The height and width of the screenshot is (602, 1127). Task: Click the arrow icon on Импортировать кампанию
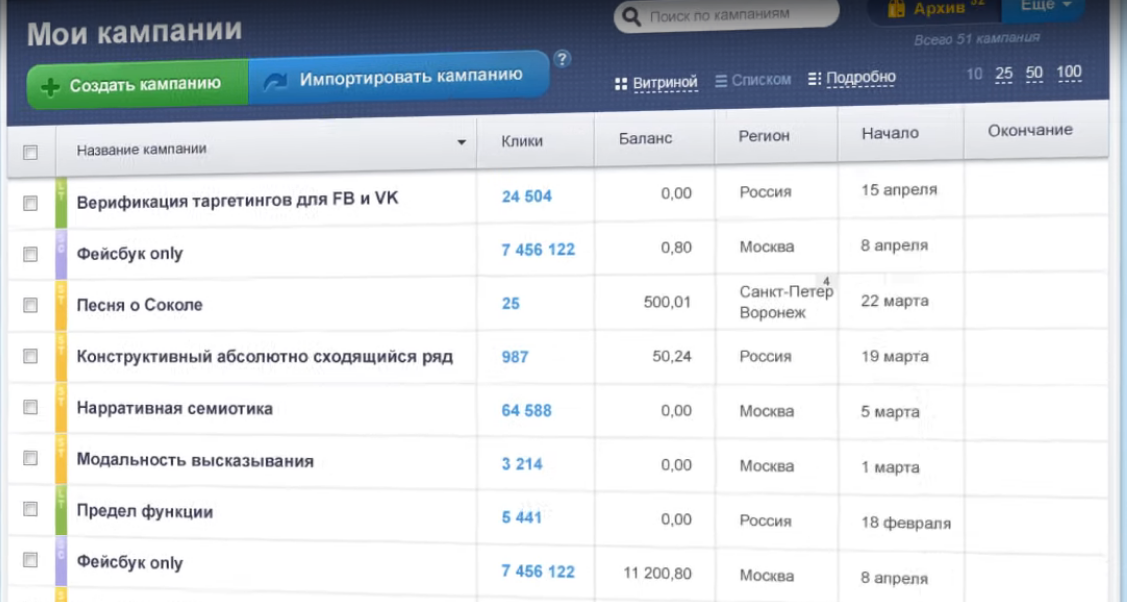click(275, 80)
